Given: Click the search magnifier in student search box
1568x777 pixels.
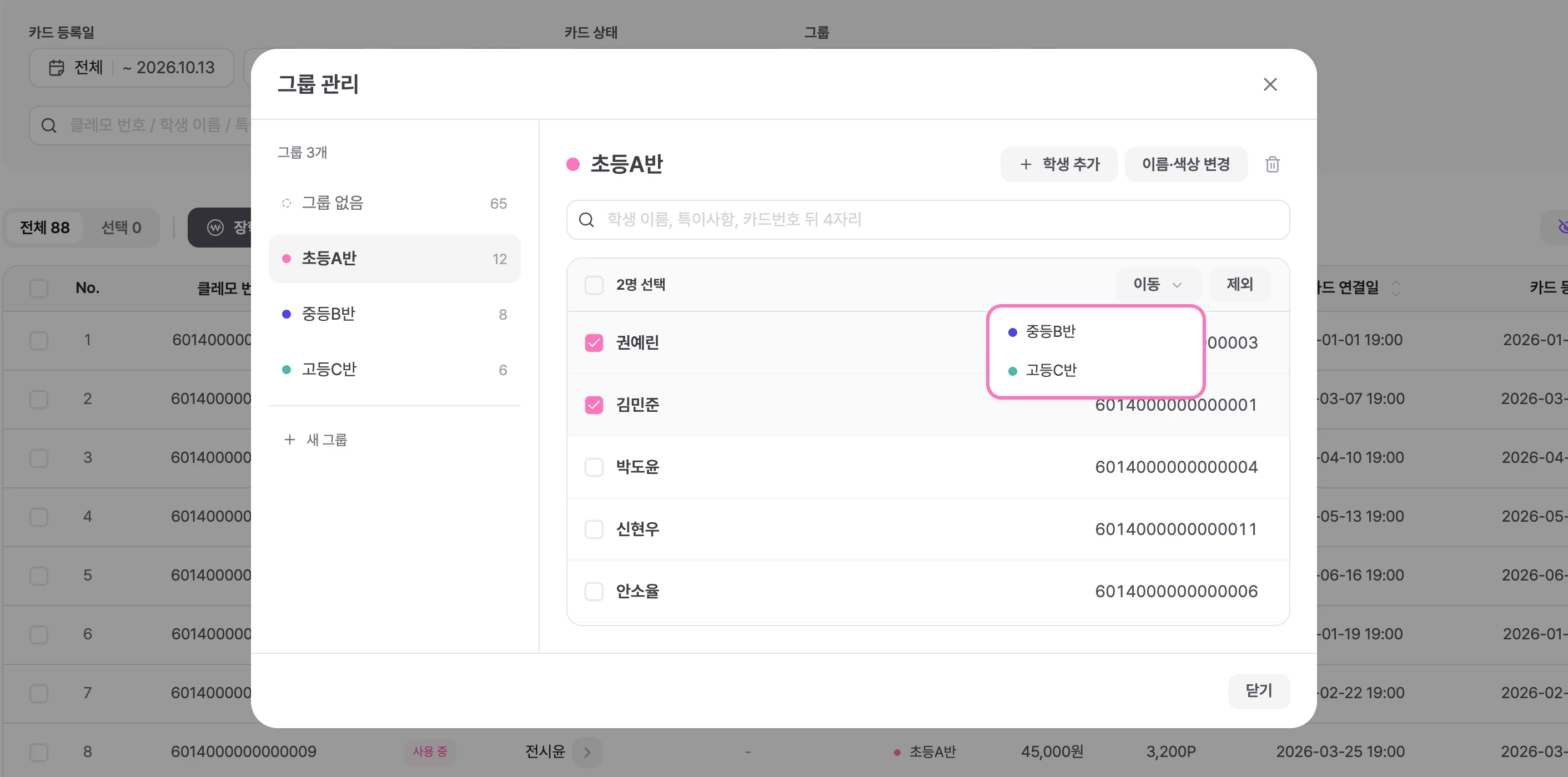Looking at the screenshot, I should coord(586,220).
